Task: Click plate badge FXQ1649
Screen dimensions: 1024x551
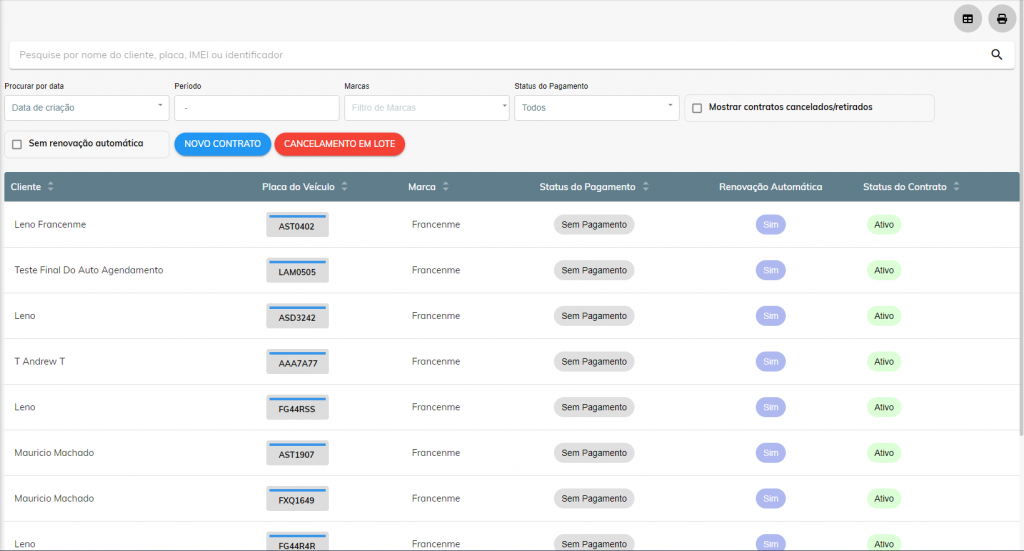Action: [x=297, y=499]
